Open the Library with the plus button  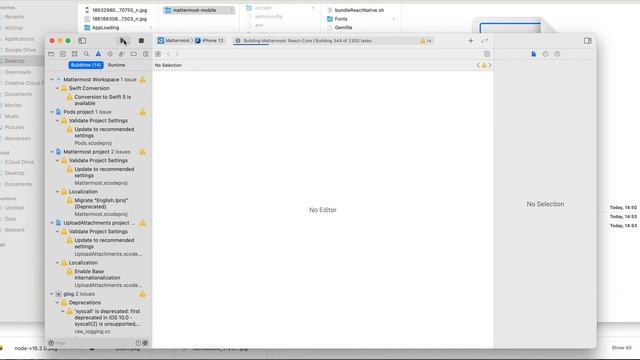tap(471, 41)
